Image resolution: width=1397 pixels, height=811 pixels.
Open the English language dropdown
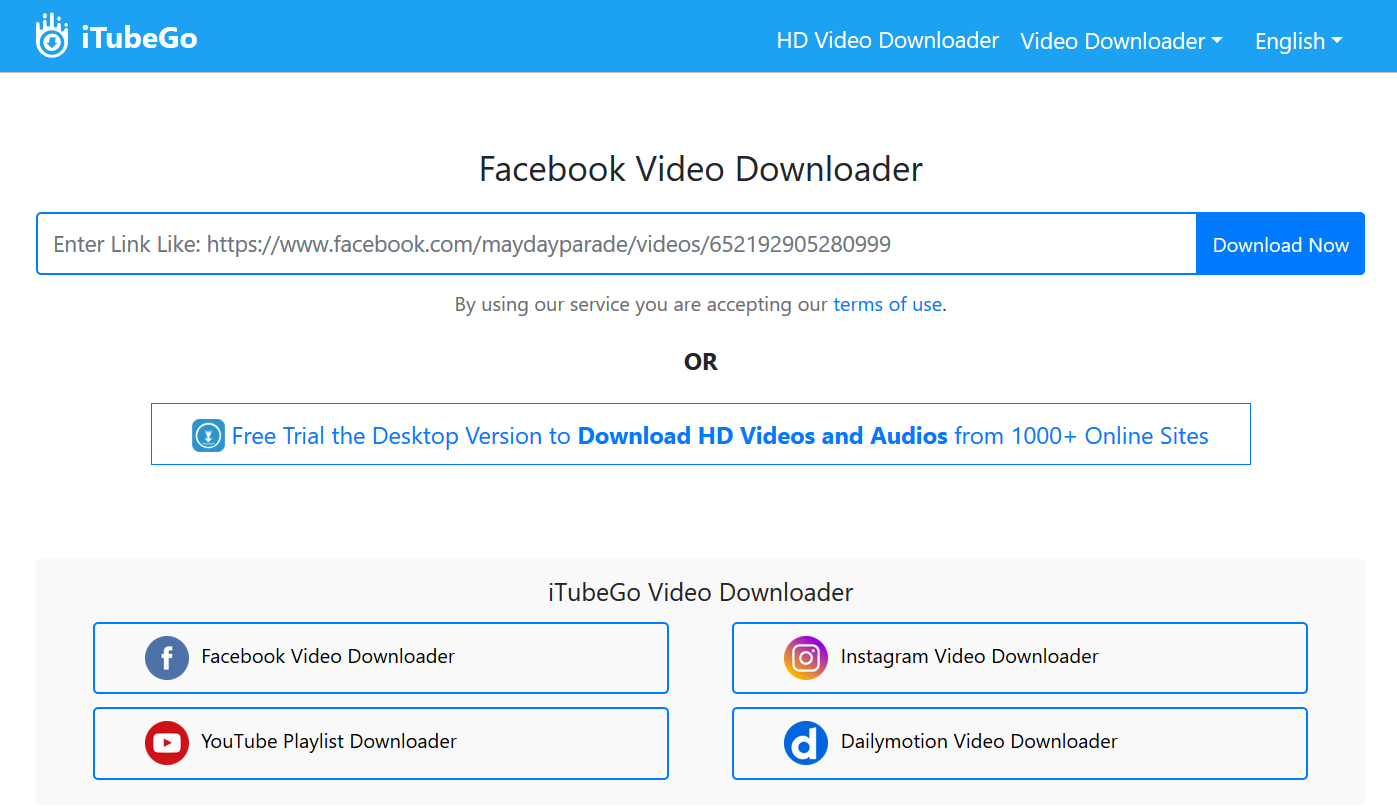click(1298, 41)
